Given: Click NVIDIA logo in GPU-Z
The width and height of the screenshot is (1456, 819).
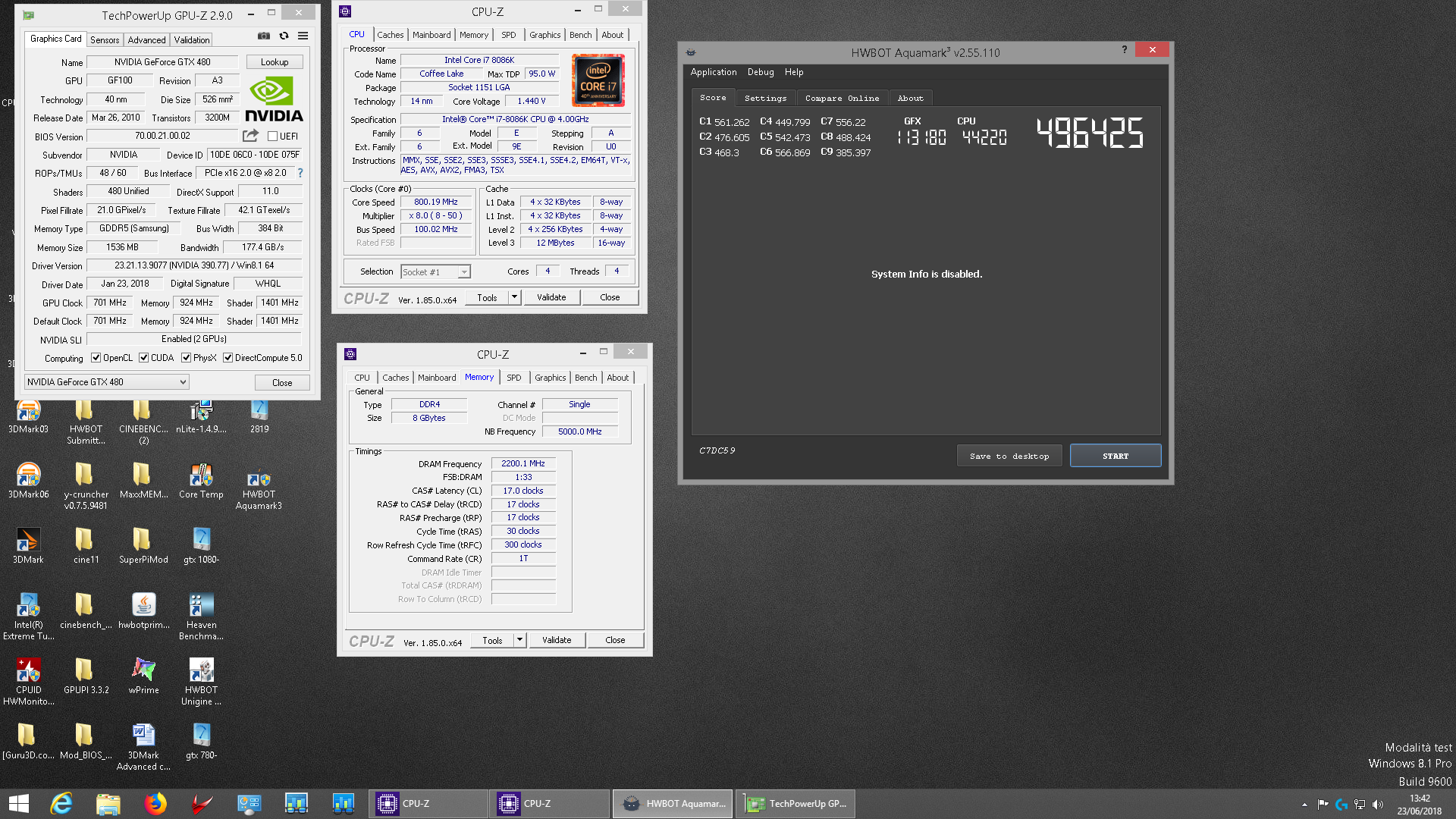Looking at the screenshot, I should pyautogui.click(x=274, y=99).
